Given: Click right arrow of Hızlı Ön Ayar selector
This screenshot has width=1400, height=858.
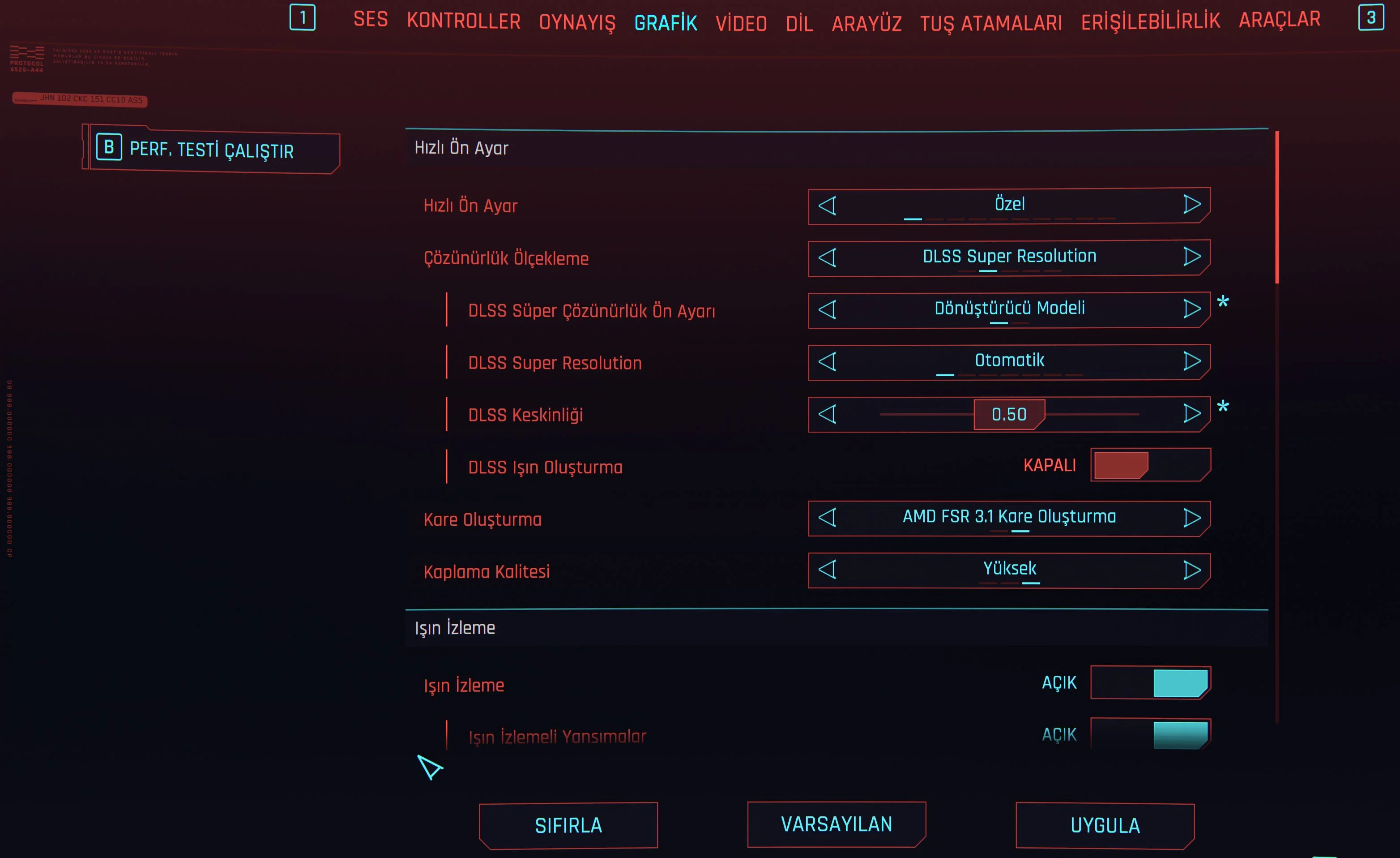Looking at the screenshot, I should pyautogui.click(x=1191, y=204).
